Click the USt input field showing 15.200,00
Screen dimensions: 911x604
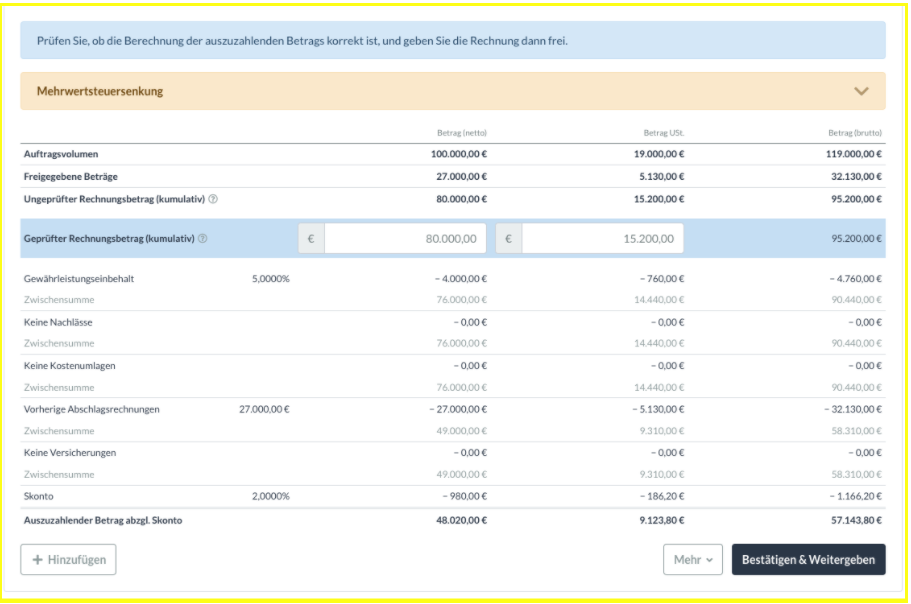[x=602, y=239]
